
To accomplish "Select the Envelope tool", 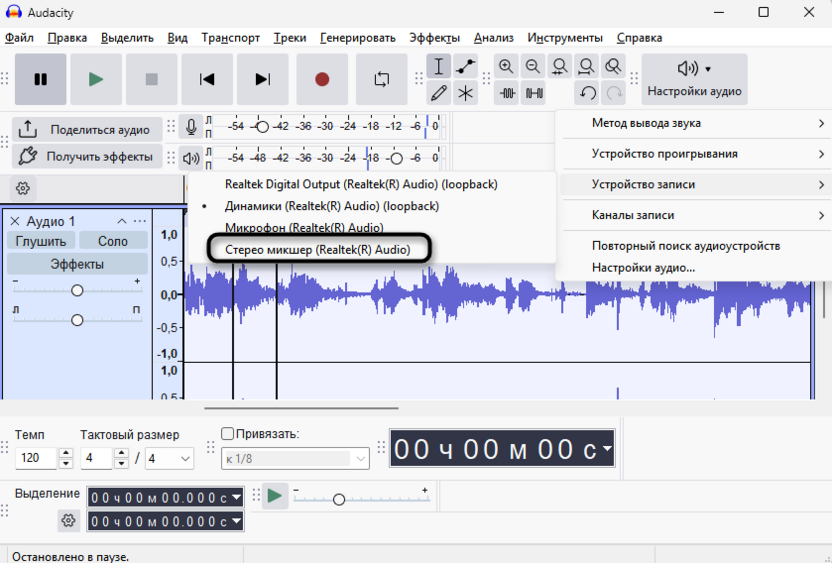I will click(x=465, y=66).
